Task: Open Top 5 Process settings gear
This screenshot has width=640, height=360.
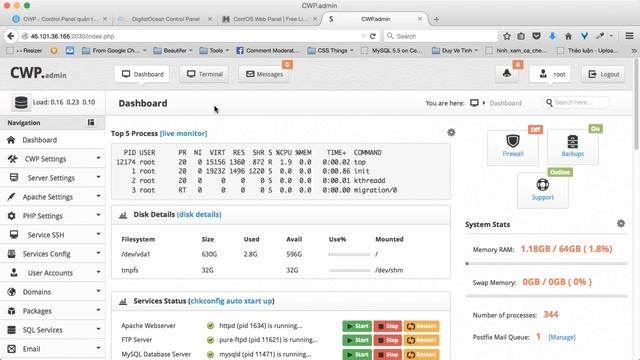Action: (451, 132)
